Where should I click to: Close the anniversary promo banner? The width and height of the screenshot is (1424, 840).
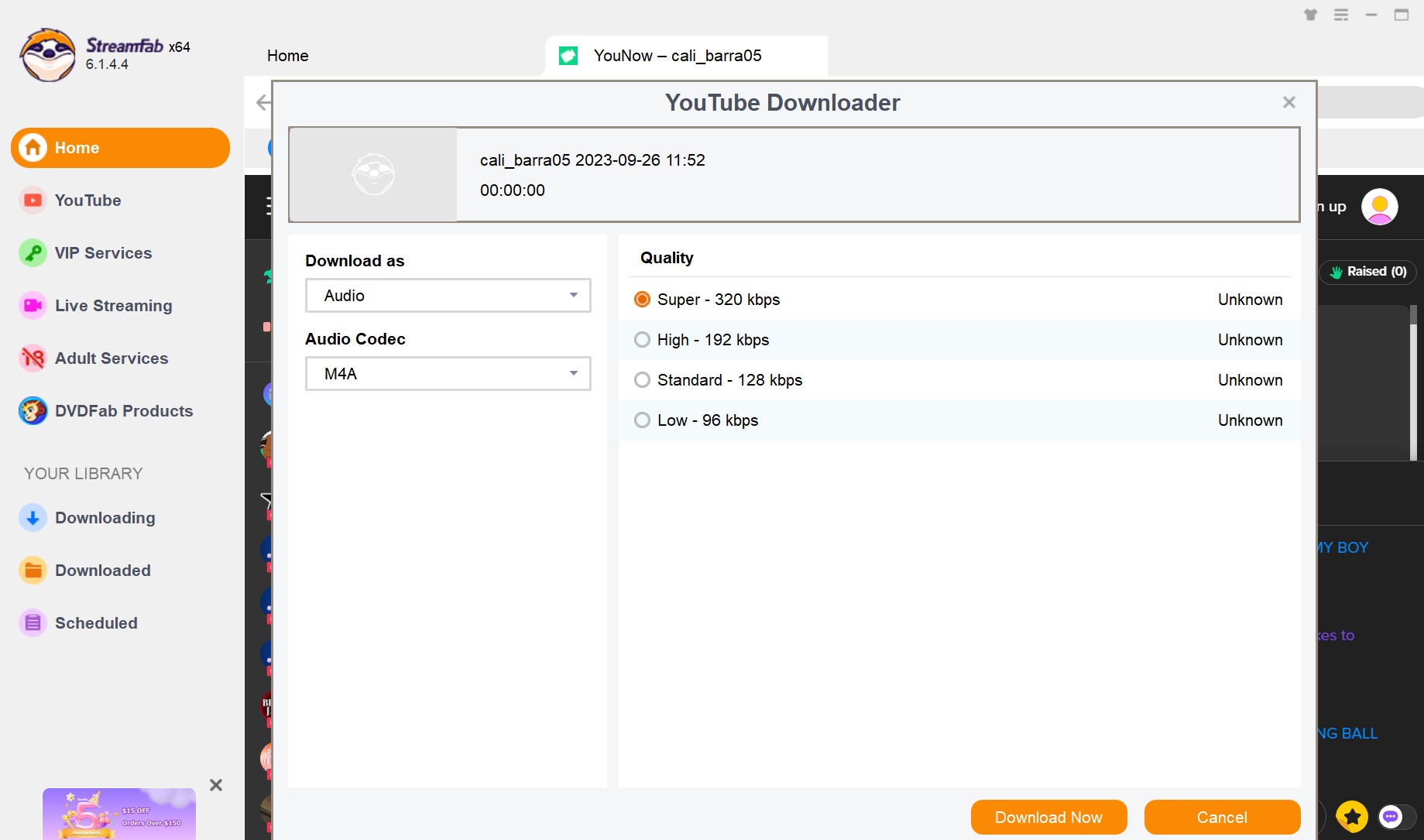coord(216,785)
